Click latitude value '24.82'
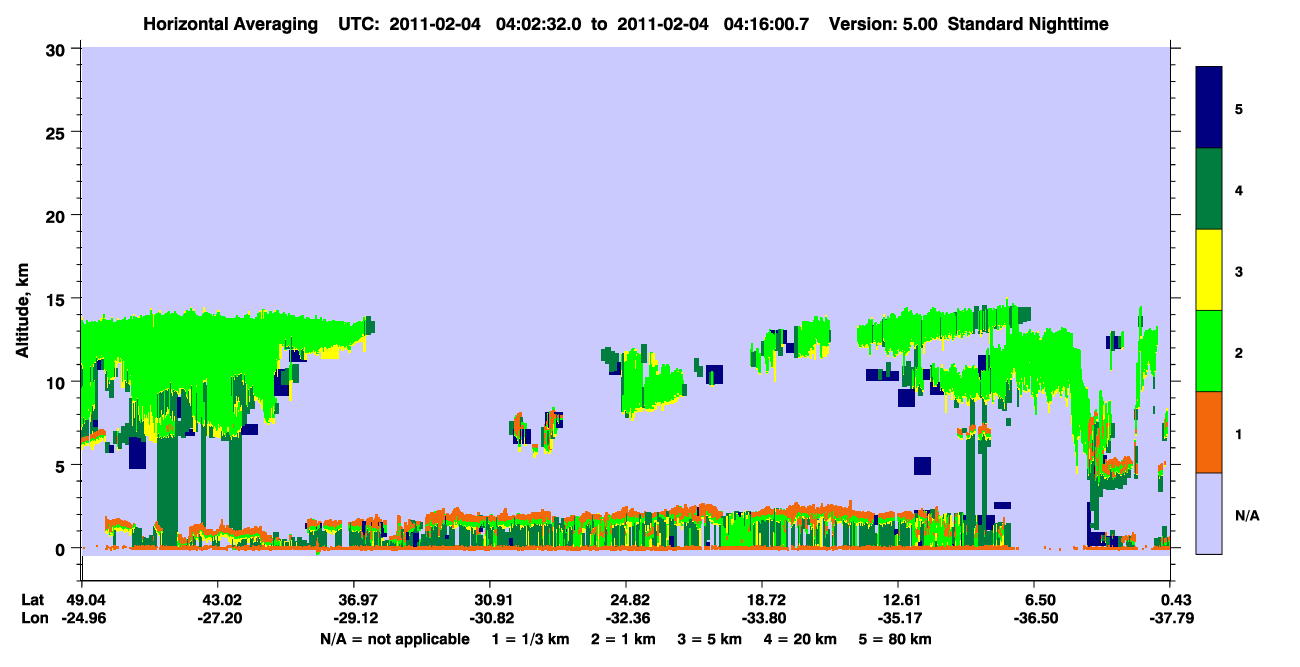Image resolution: width=1300 pixels, height=667 pixels. pos(626,600)
